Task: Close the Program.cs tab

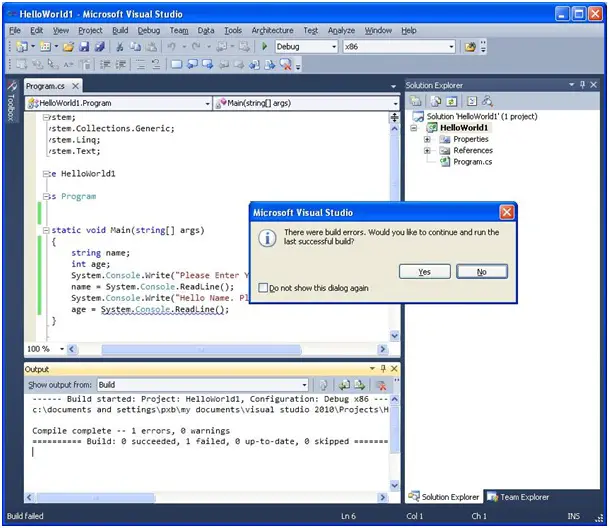Action: 75,86
